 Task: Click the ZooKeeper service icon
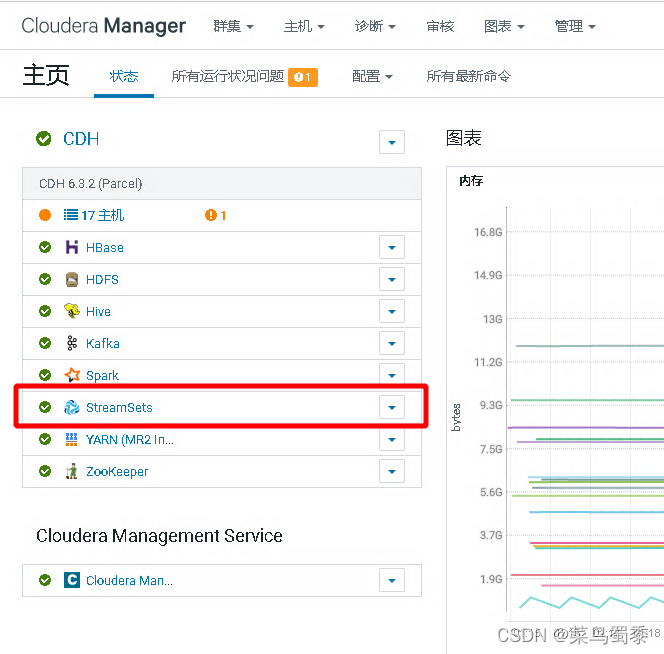(72, 471)
